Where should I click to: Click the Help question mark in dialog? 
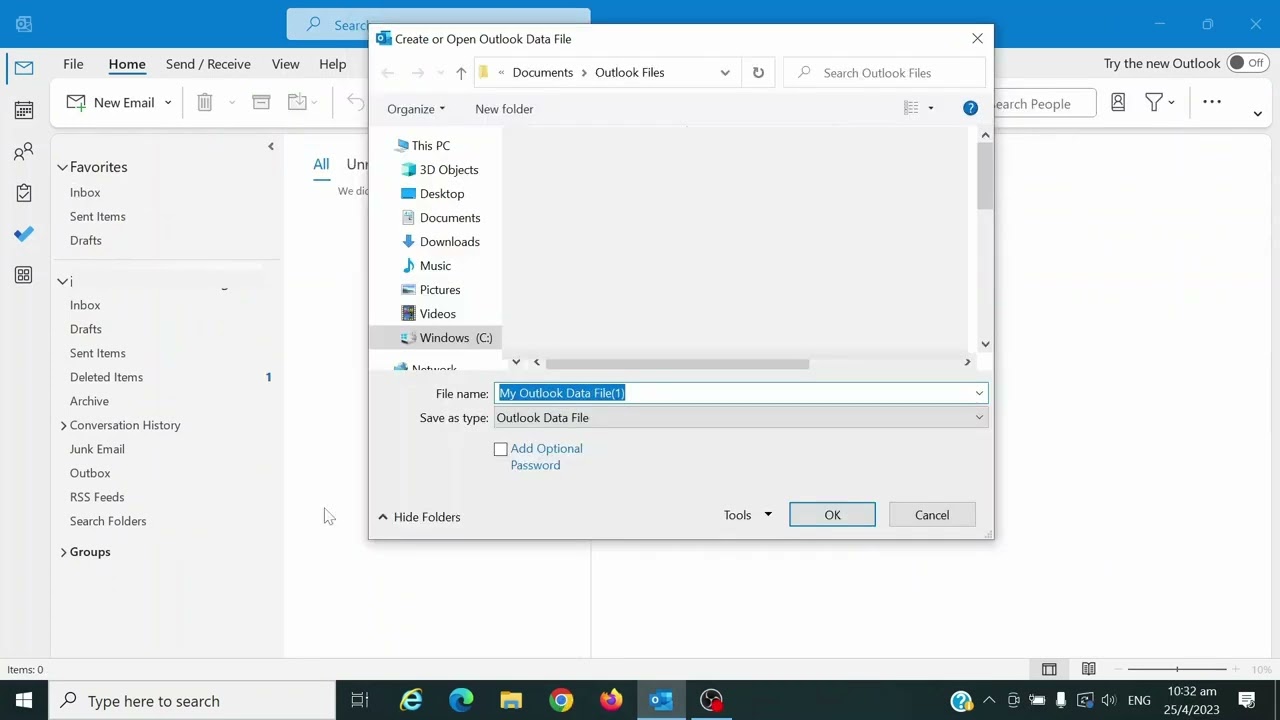click(970, 108)
